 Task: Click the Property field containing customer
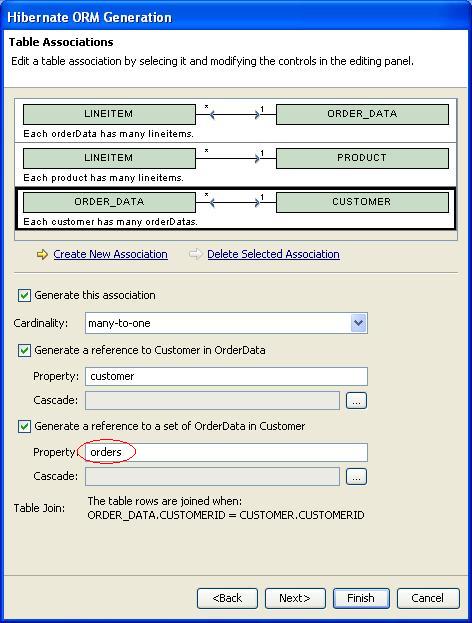point(226,376)
